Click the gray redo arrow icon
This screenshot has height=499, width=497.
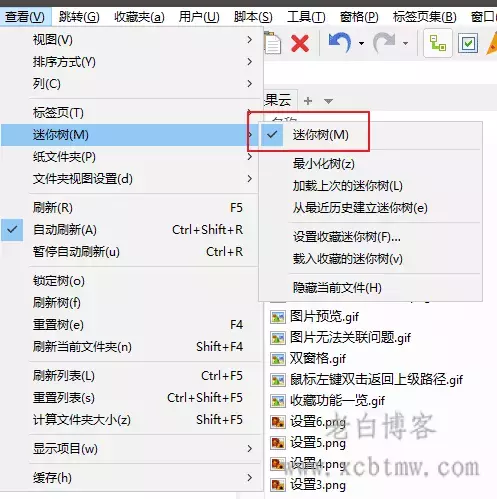click(x=385, y=43)
